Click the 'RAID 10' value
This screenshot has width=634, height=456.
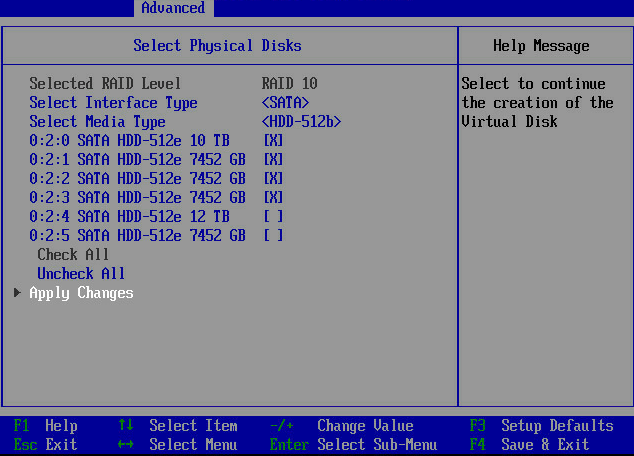(290, 83)
